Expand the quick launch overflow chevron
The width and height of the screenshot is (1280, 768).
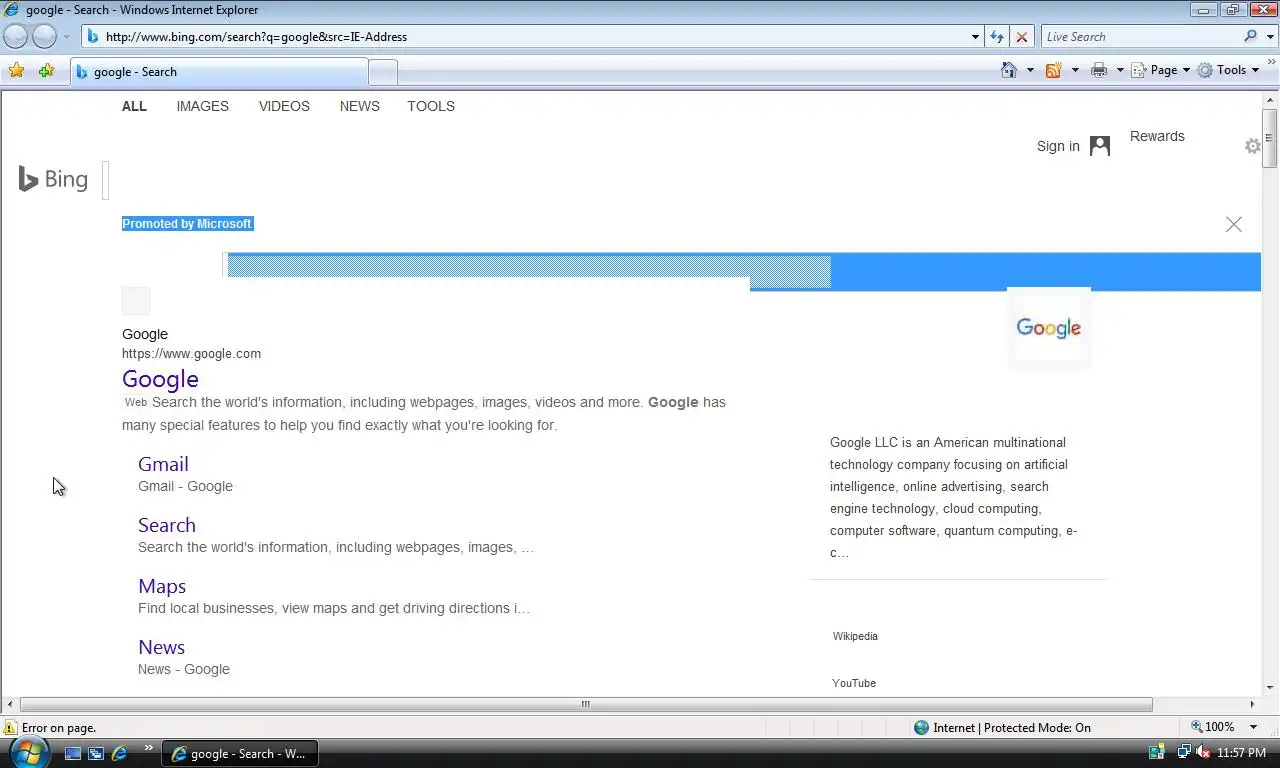(149, 747)
